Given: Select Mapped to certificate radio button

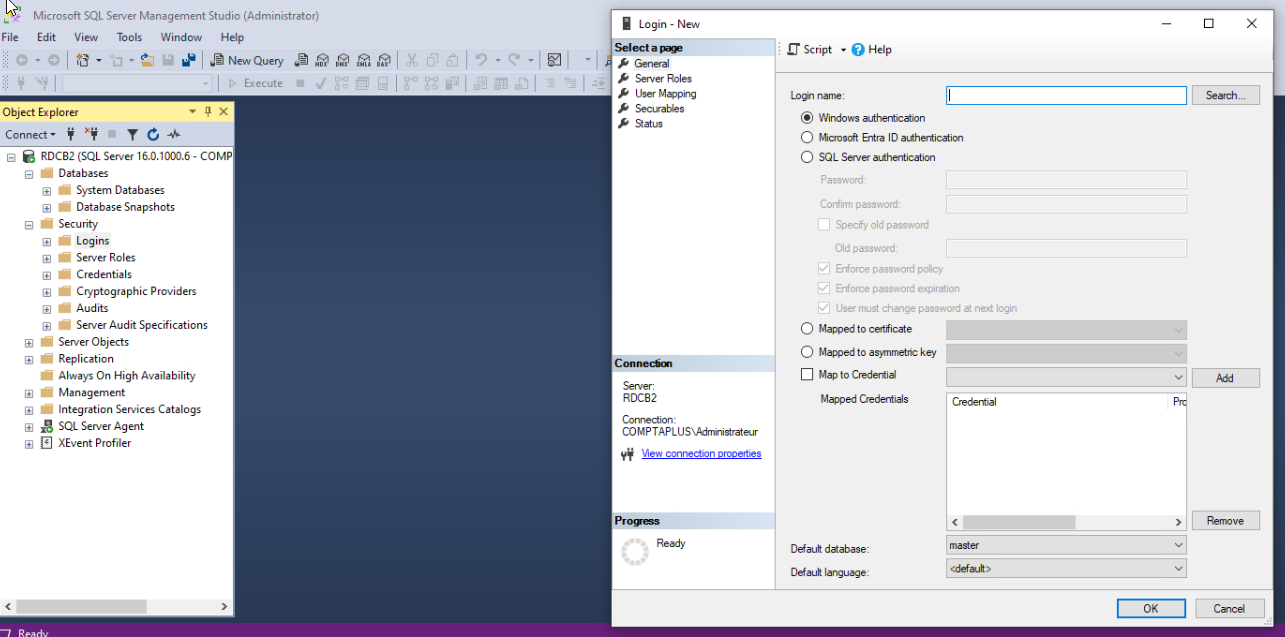Looking at the screenshot, I should click(807, 329).
